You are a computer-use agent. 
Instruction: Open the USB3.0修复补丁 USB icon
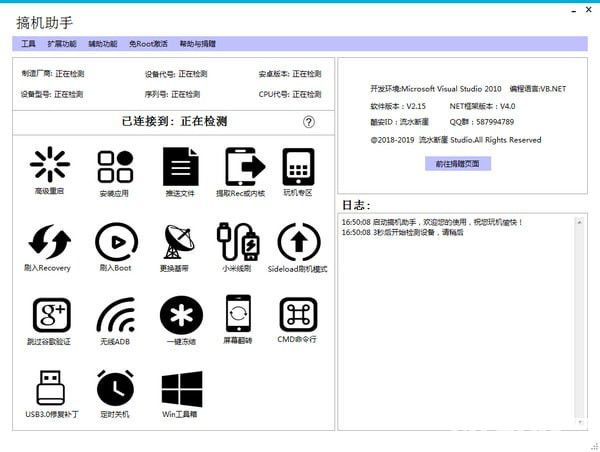51,387
